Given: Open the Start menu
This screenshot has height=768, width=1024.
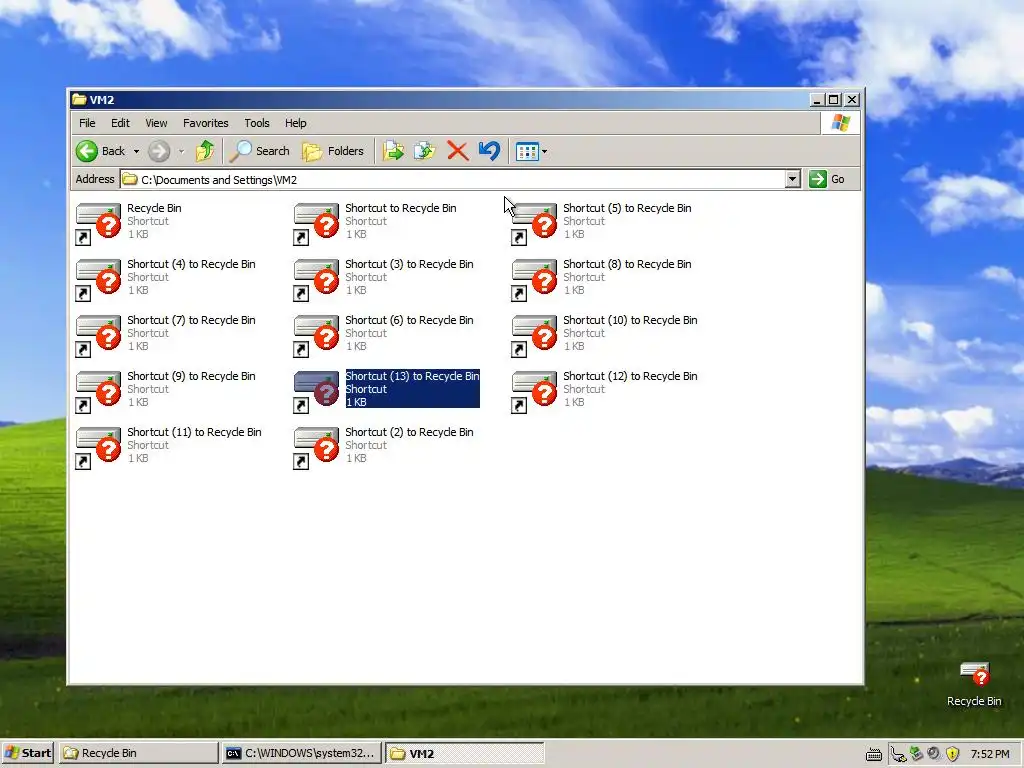Looking at the screenshot, I should (27, 753).
